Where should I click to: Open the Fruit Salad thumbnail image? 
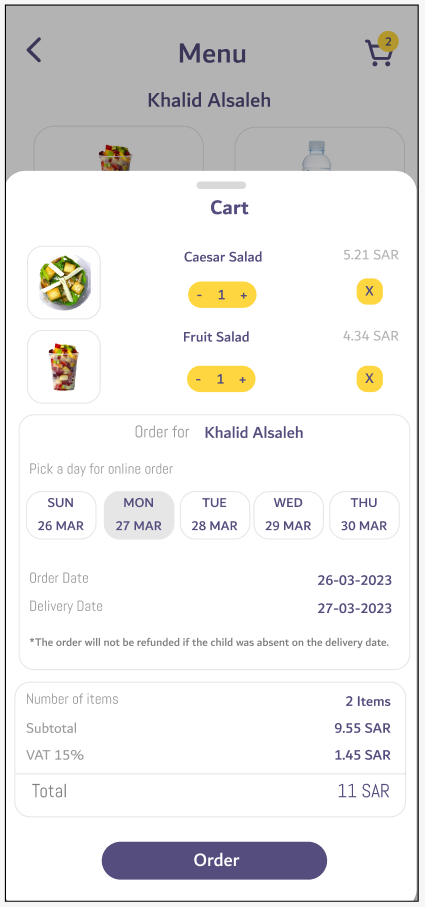coord(64,367)
